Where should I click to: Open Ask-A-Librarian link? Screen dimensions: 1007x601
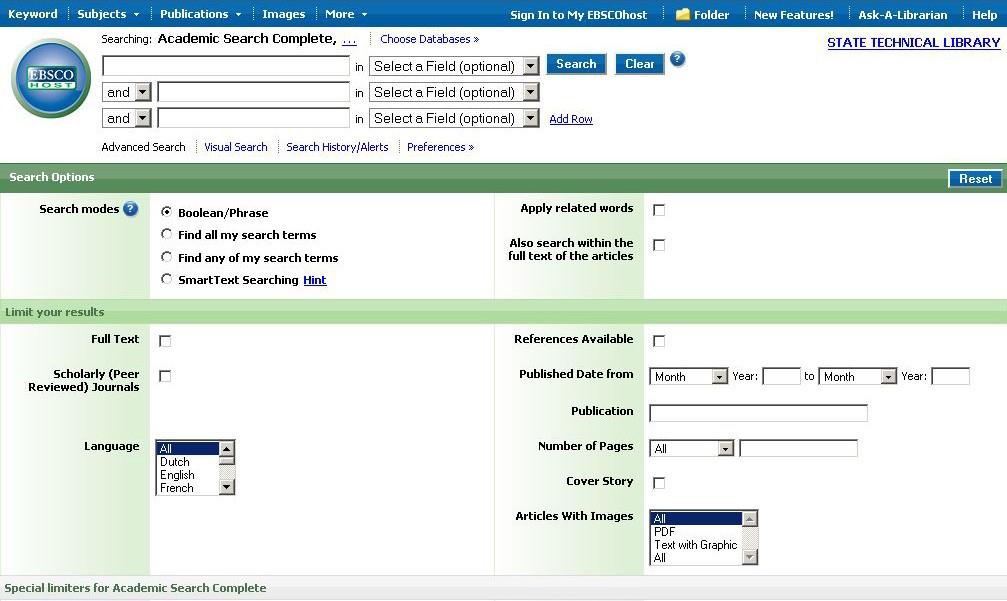click(x=902, y=14)
